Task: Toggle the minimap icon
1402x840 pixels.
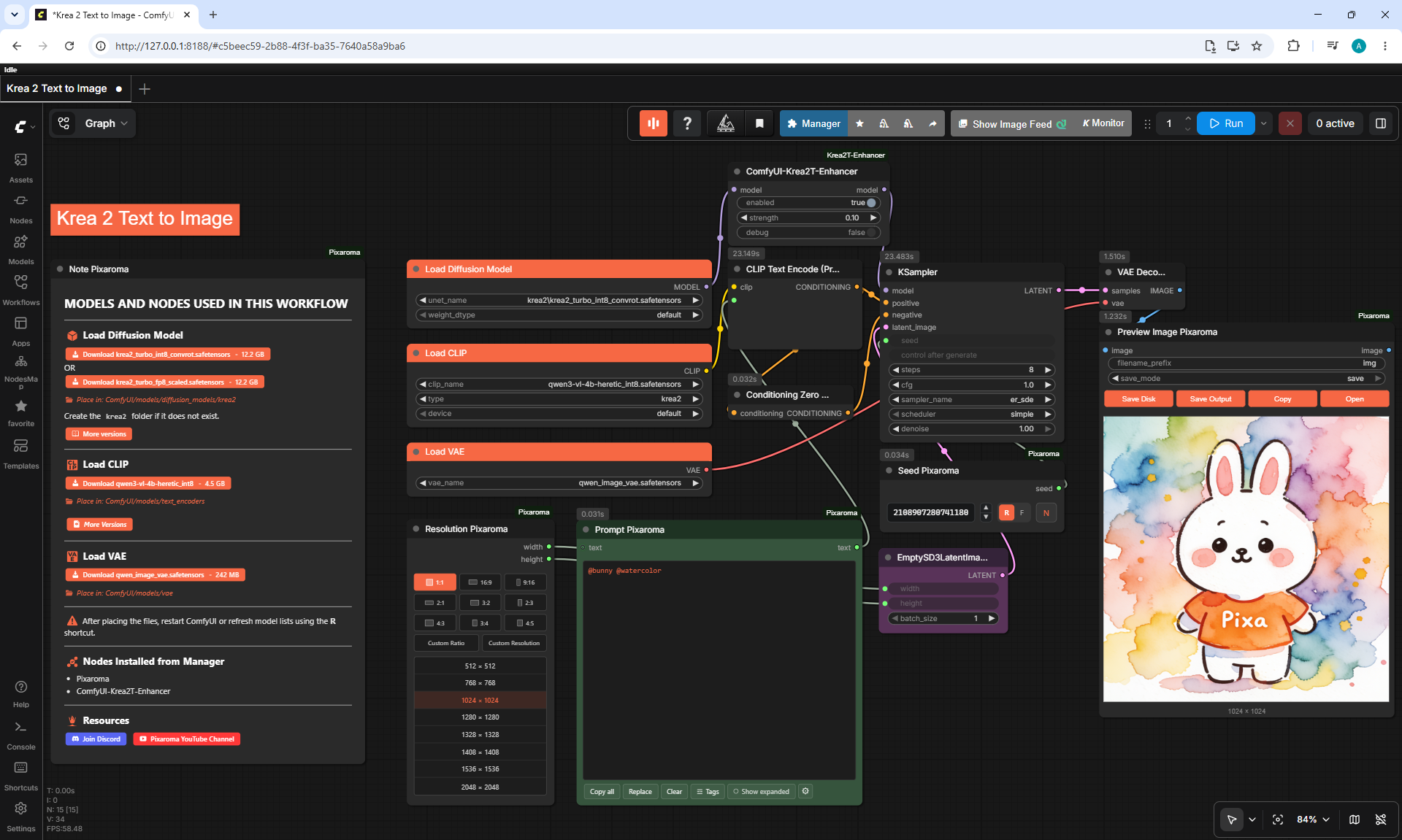Action: point(1355,820)
